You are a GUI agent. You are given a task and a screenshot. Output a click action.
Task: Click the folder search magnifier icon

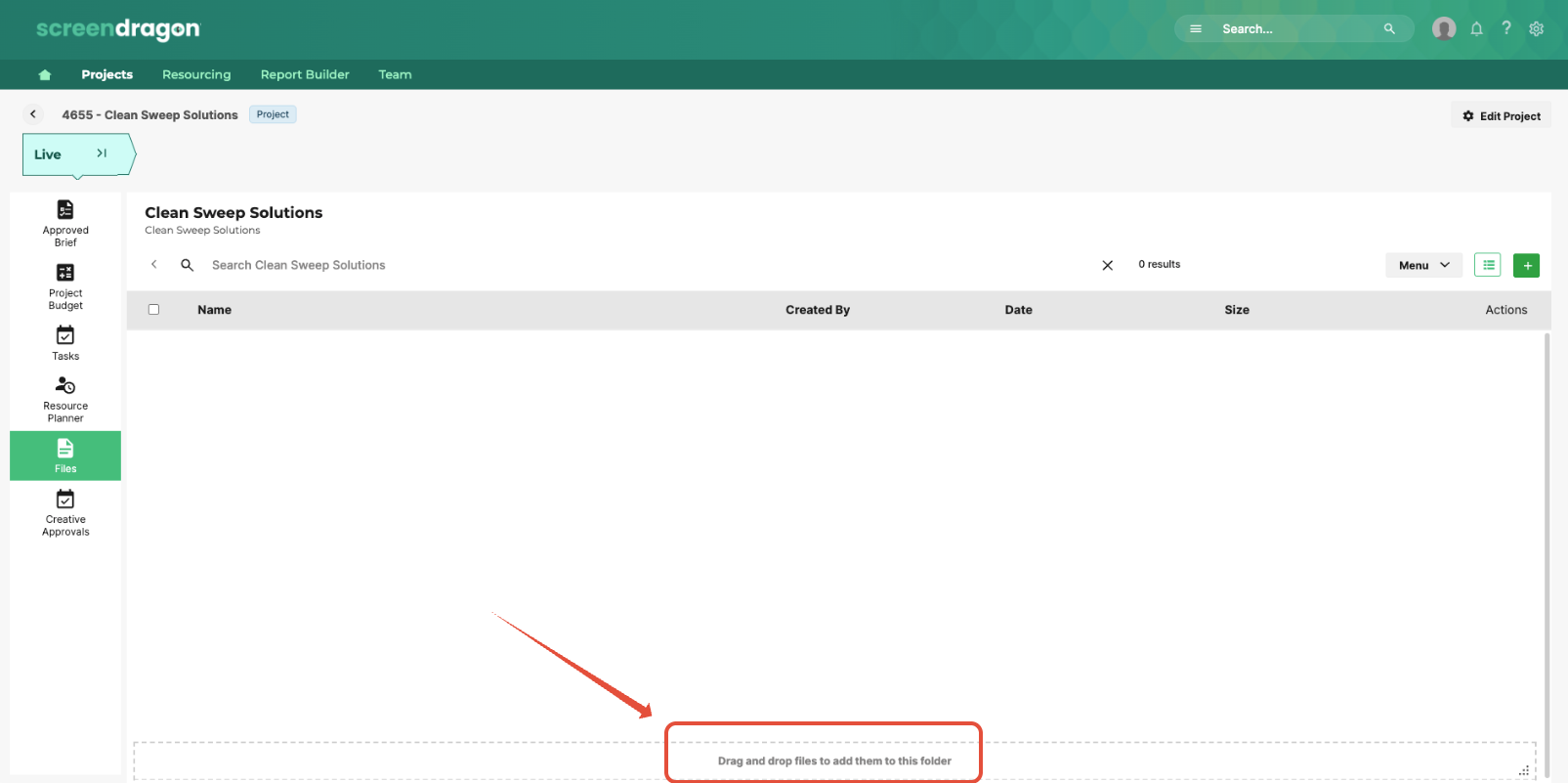point(187,265)
